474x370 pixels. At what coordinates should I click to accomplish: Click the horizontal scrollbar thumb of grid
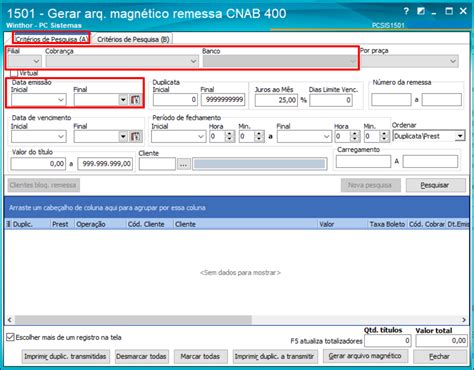[x=133, y=320]
